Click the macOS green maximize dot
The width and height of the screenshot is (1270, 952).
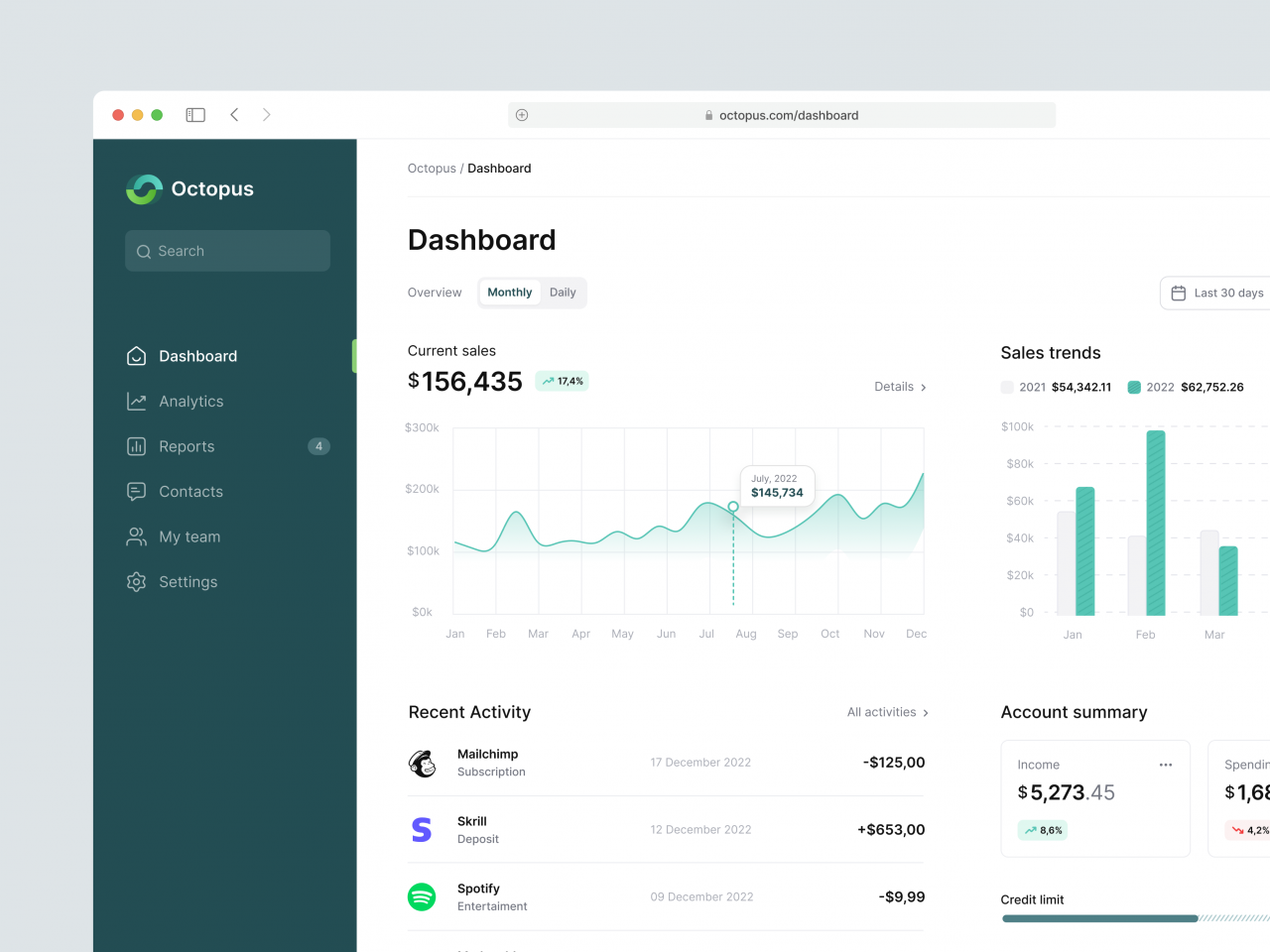[157, 115]
